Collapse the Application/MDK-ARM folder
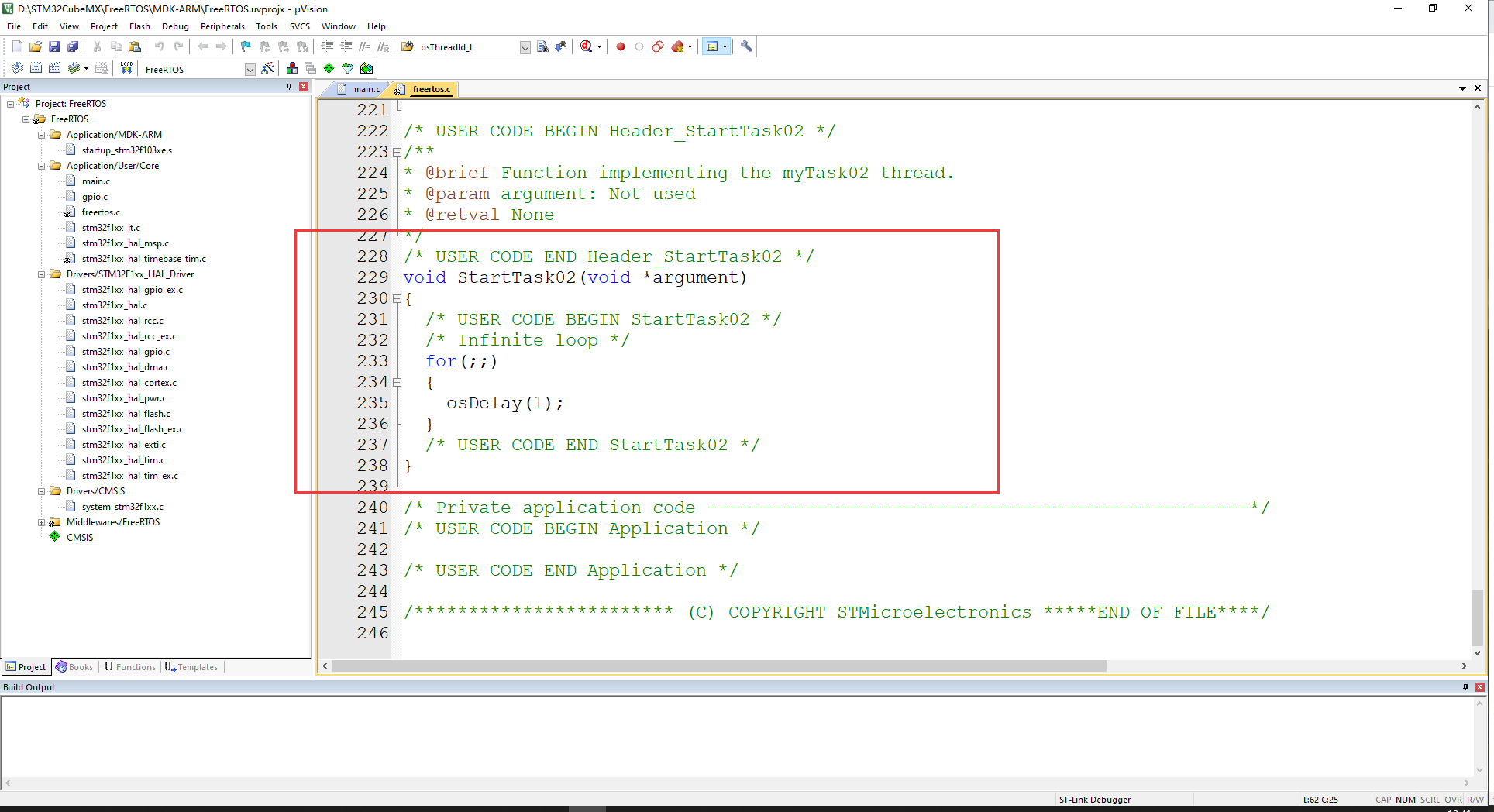 [42, 135]
